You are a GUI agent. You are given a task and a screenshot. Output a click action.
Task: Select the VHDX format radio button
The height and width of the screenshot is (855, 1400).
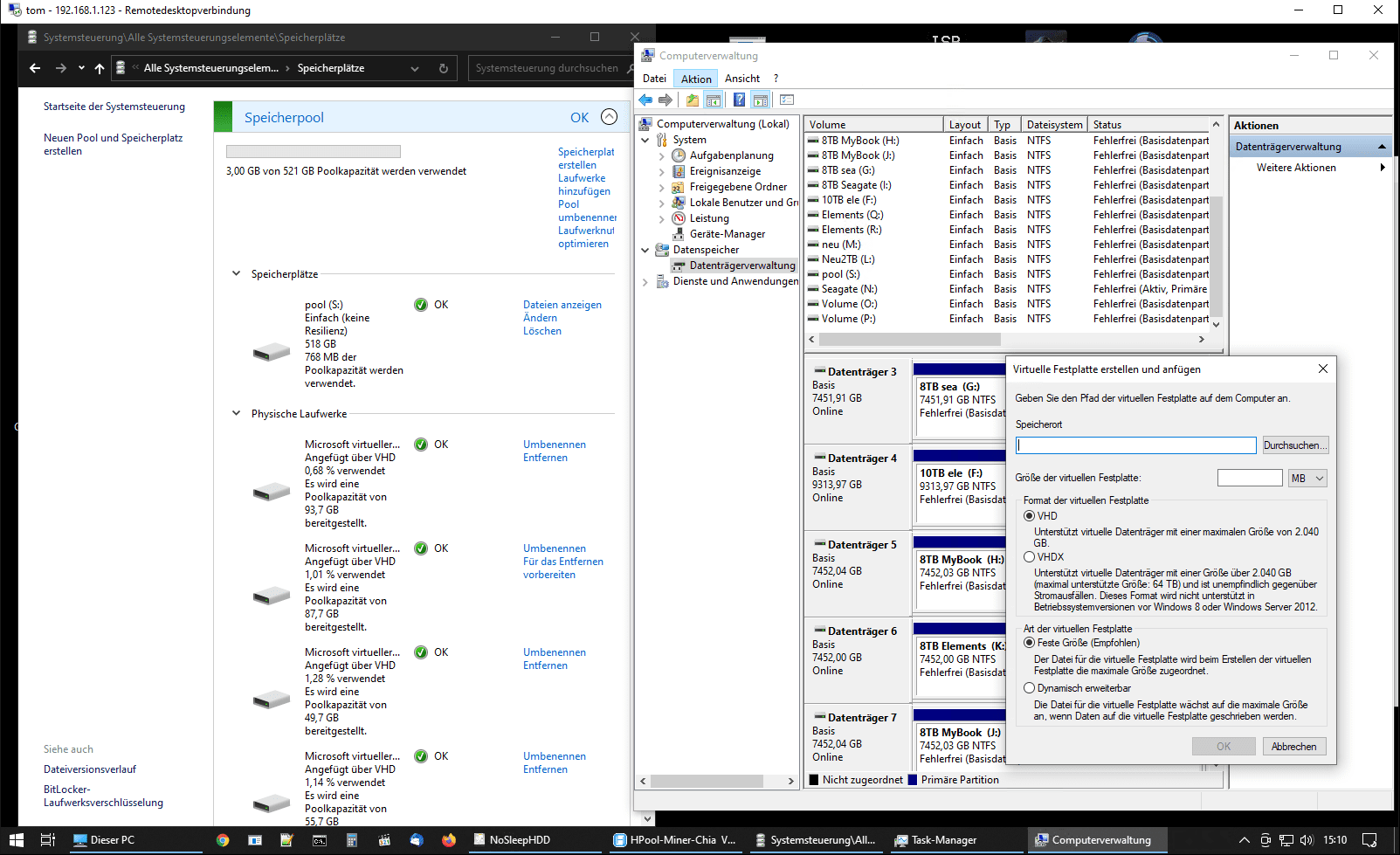tap(1029, 557)
